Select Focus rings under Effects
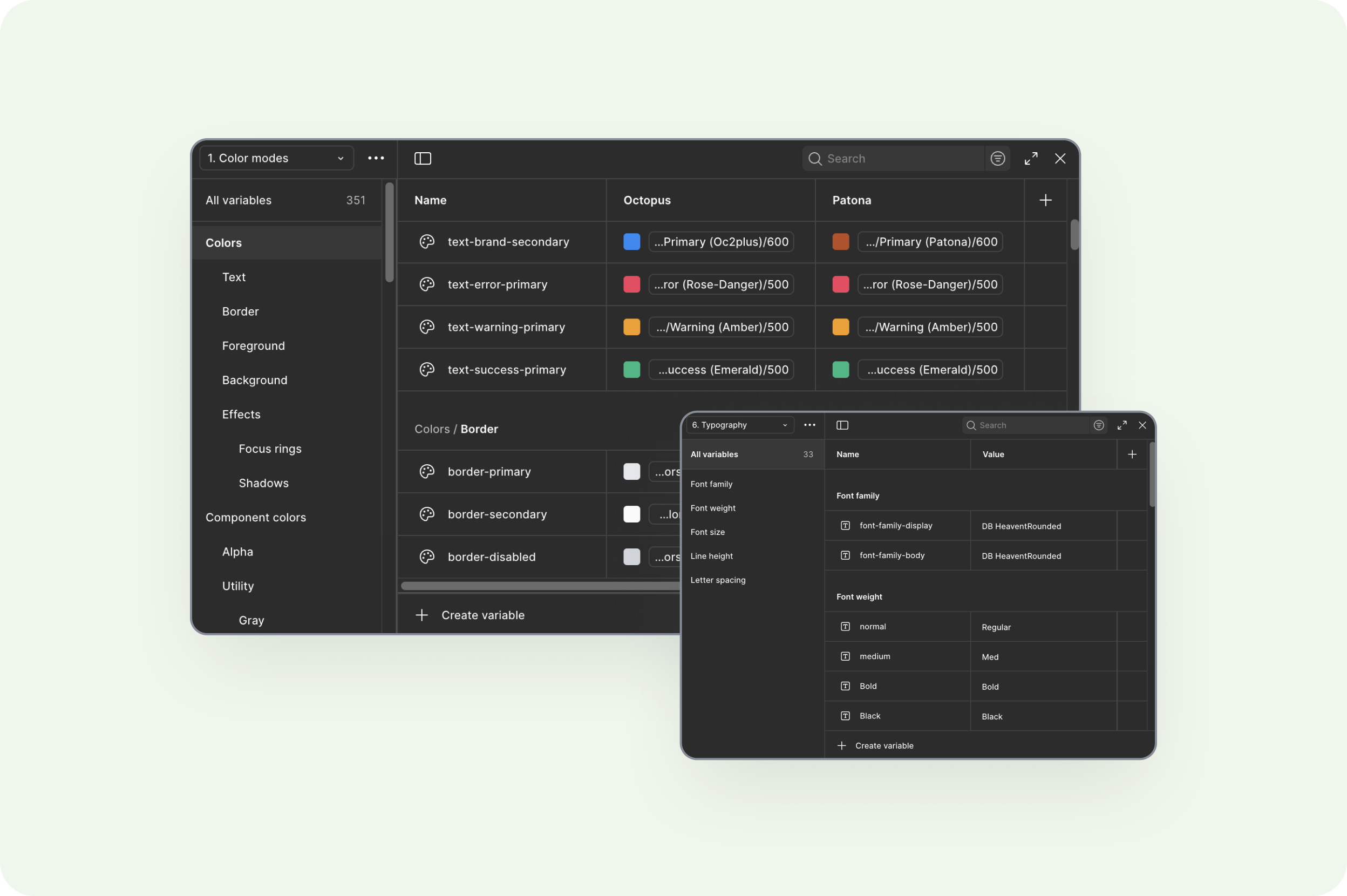The width and height of the screenshot is (1347, 896). click(270, 449)
